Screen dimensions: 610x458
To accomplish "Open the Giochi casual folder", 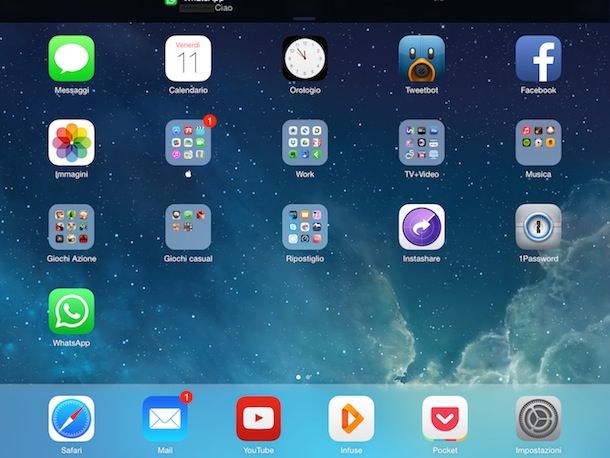I will [x=188, y=227].
